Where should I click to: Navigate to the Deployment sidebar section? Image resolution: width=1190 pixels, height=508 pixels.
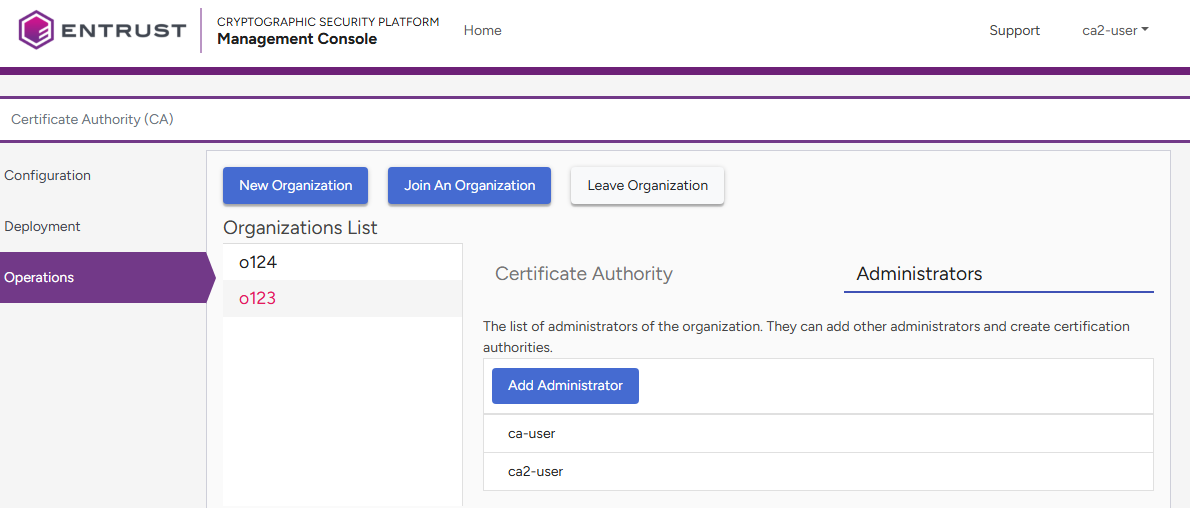42,226
